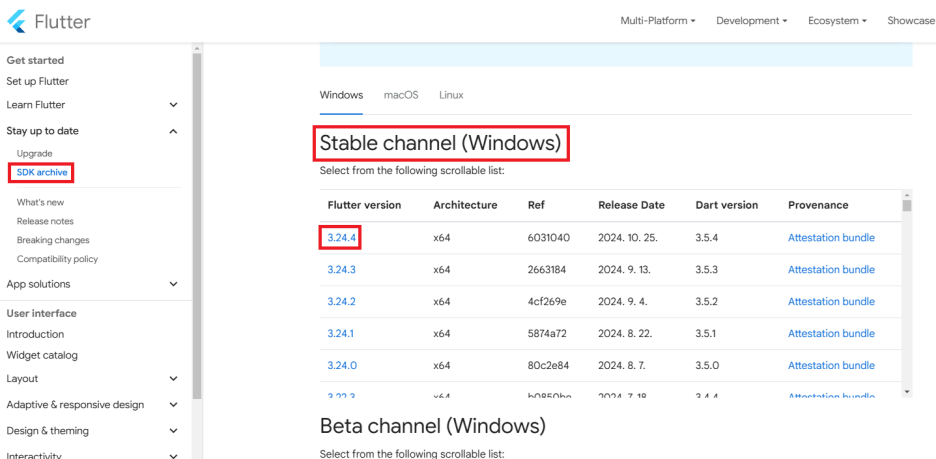Expand the App solutions section chevron
The height and width of the screenshot is (459, 936).
(x=173, y=284)
